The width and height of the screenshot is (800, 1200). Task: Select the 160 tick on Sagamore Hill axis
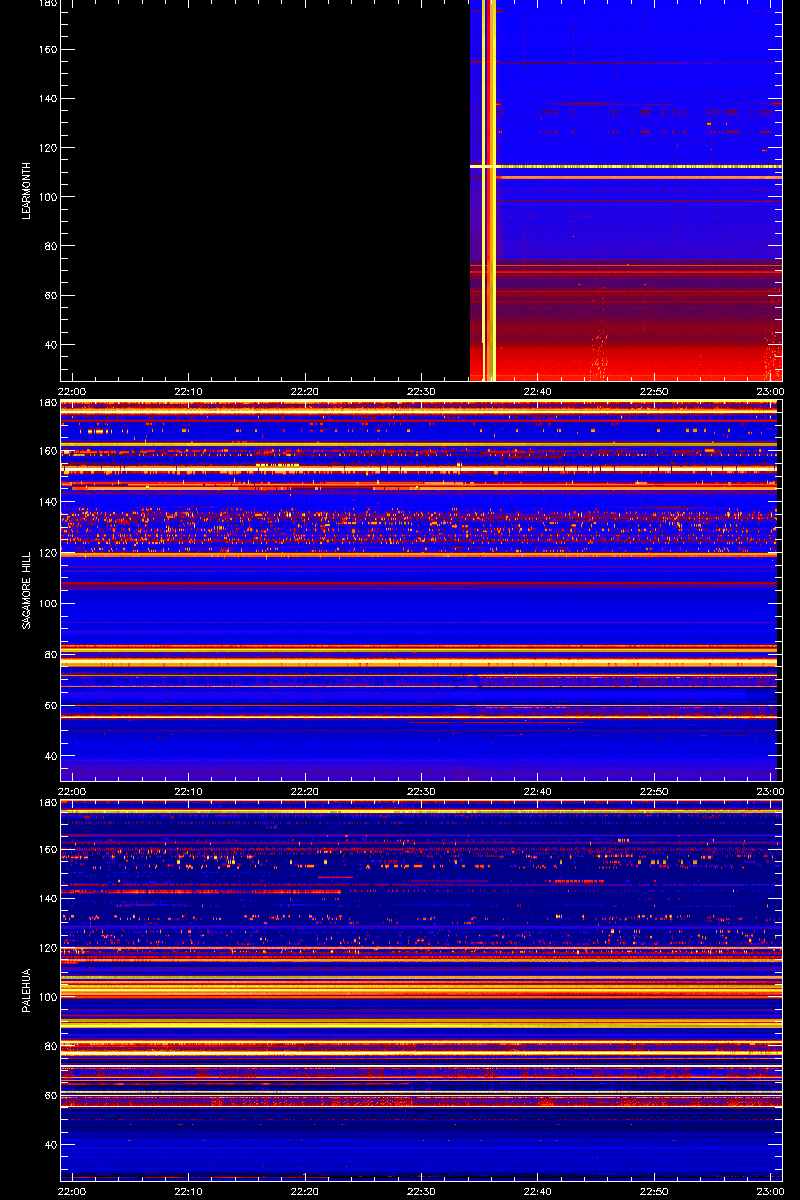(x=46, y=451)
